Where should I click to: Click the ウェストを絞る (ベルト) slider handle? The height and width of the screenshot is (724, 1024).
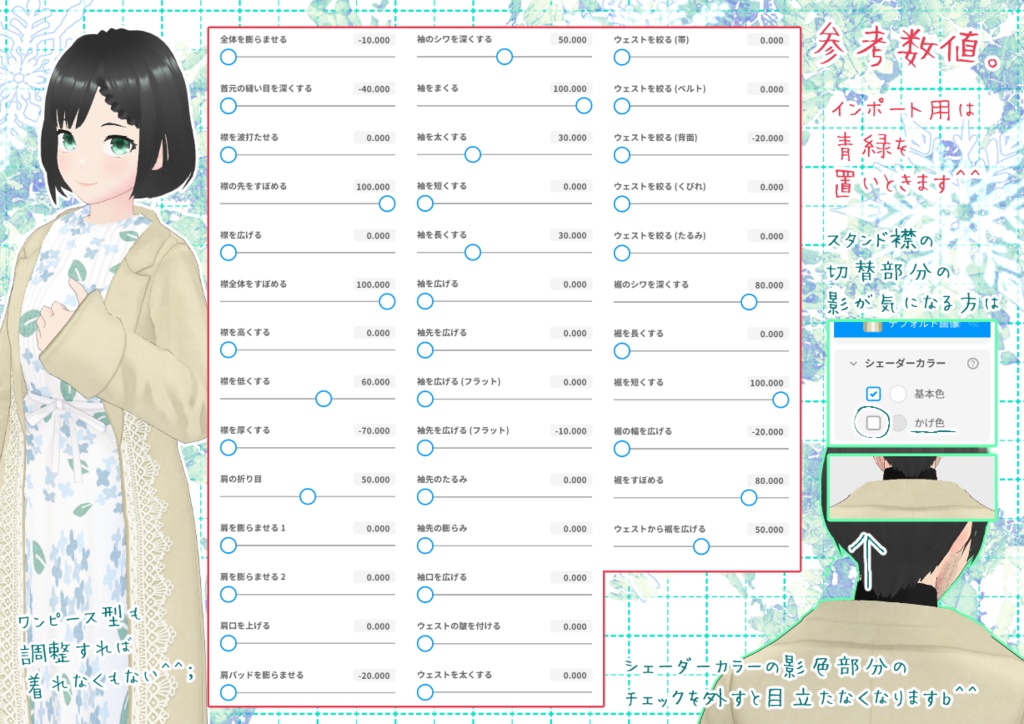point(622,106)
